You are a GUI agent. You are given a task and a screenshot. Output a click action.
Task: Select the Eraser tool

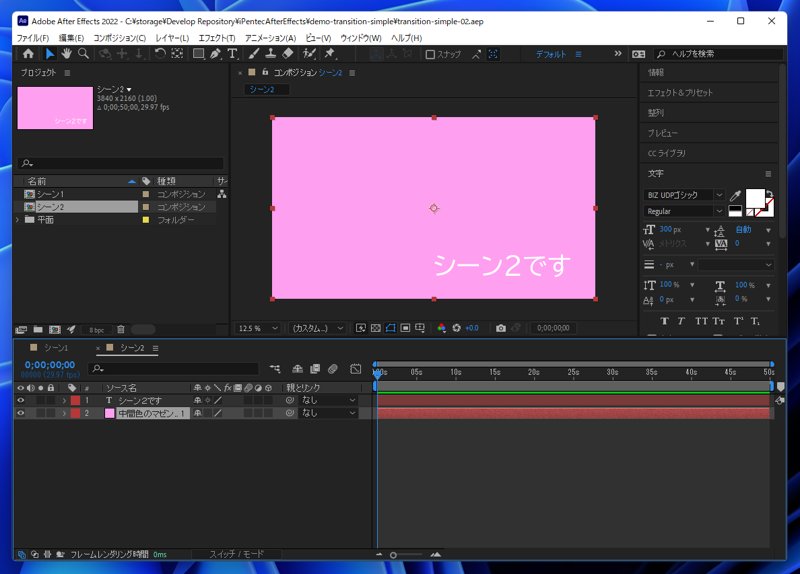(x=288, y=54)
